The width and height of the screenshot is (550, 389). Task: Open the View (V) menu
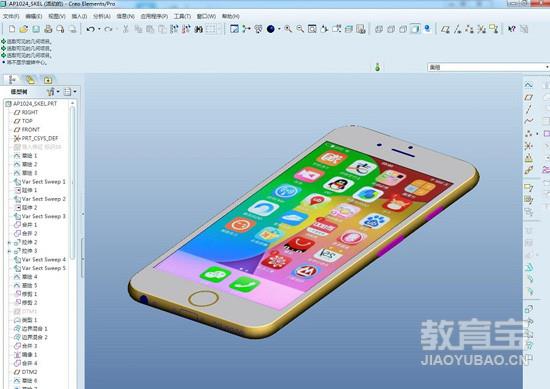(57, 16)
